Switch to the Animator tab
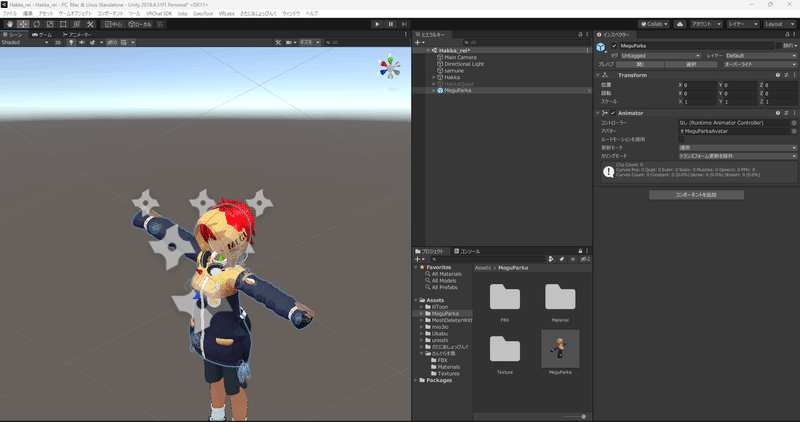The width and height of the screenshot is (800, 422). pyautogui.click(x=77, y=34)
